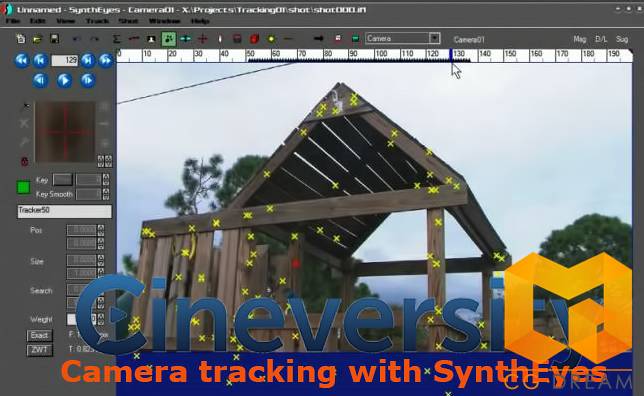Click the white pin toolbar icon
644x396 pixels.
tap(220, 39)
